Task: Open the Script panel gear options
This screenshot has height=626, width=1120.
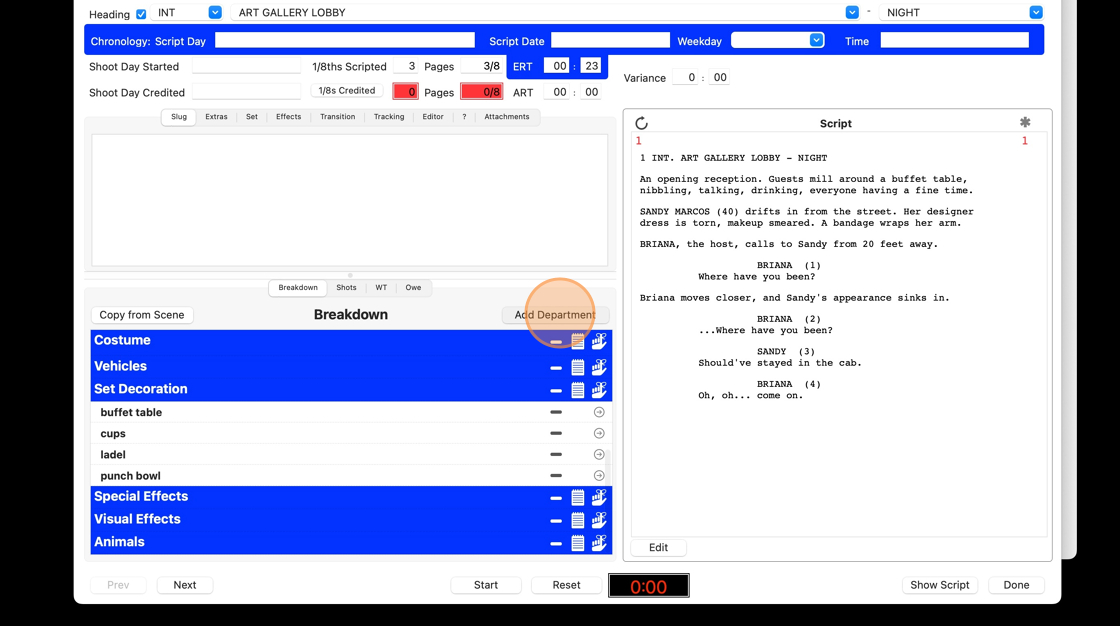Action: [x=1025, y=122]
